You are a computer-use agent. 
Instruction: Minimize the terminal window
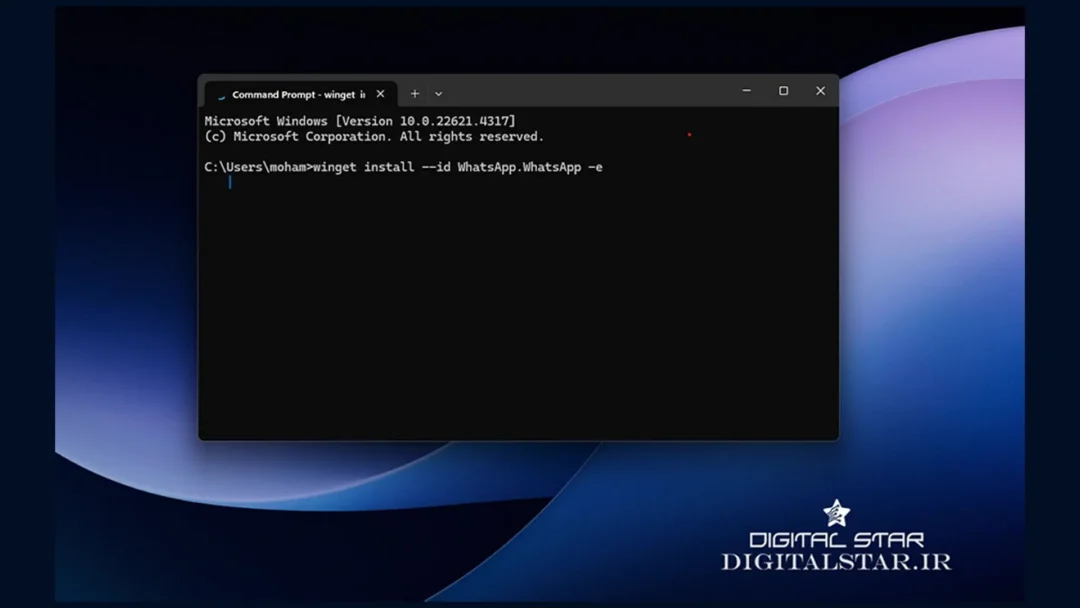[746, 91]
